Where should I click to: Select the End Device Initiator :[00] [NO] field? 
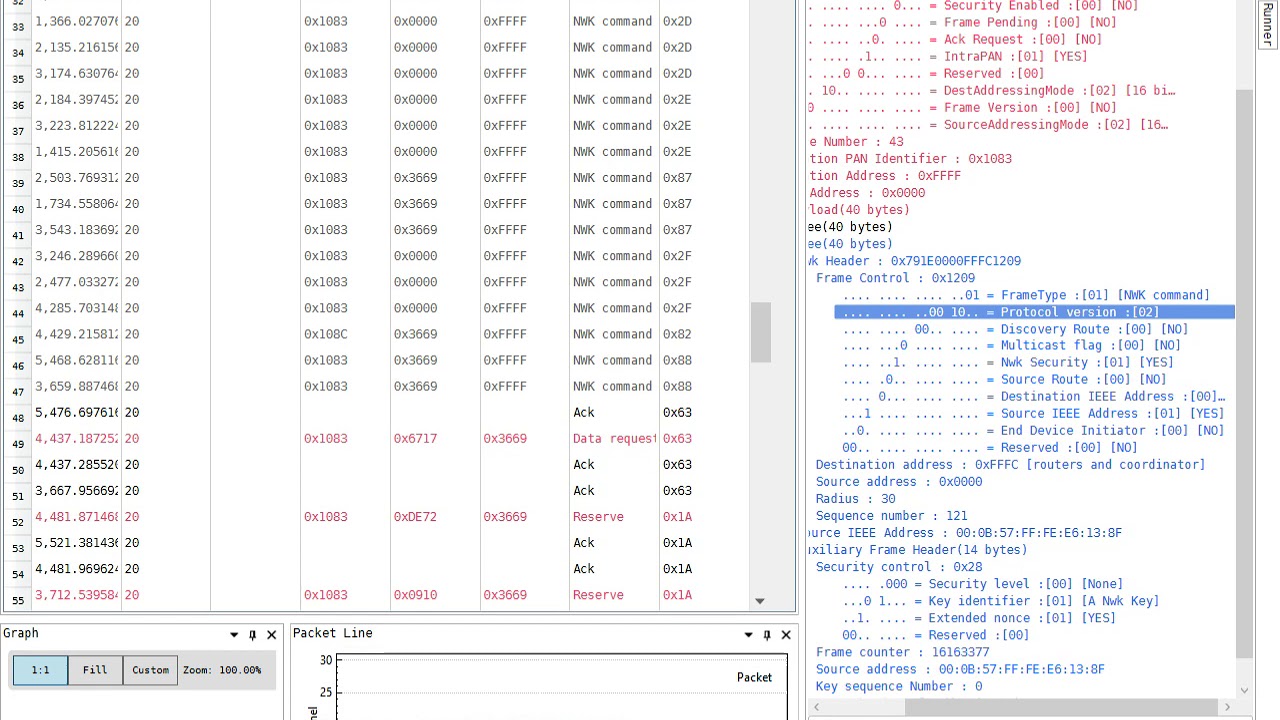(1032, 431)
